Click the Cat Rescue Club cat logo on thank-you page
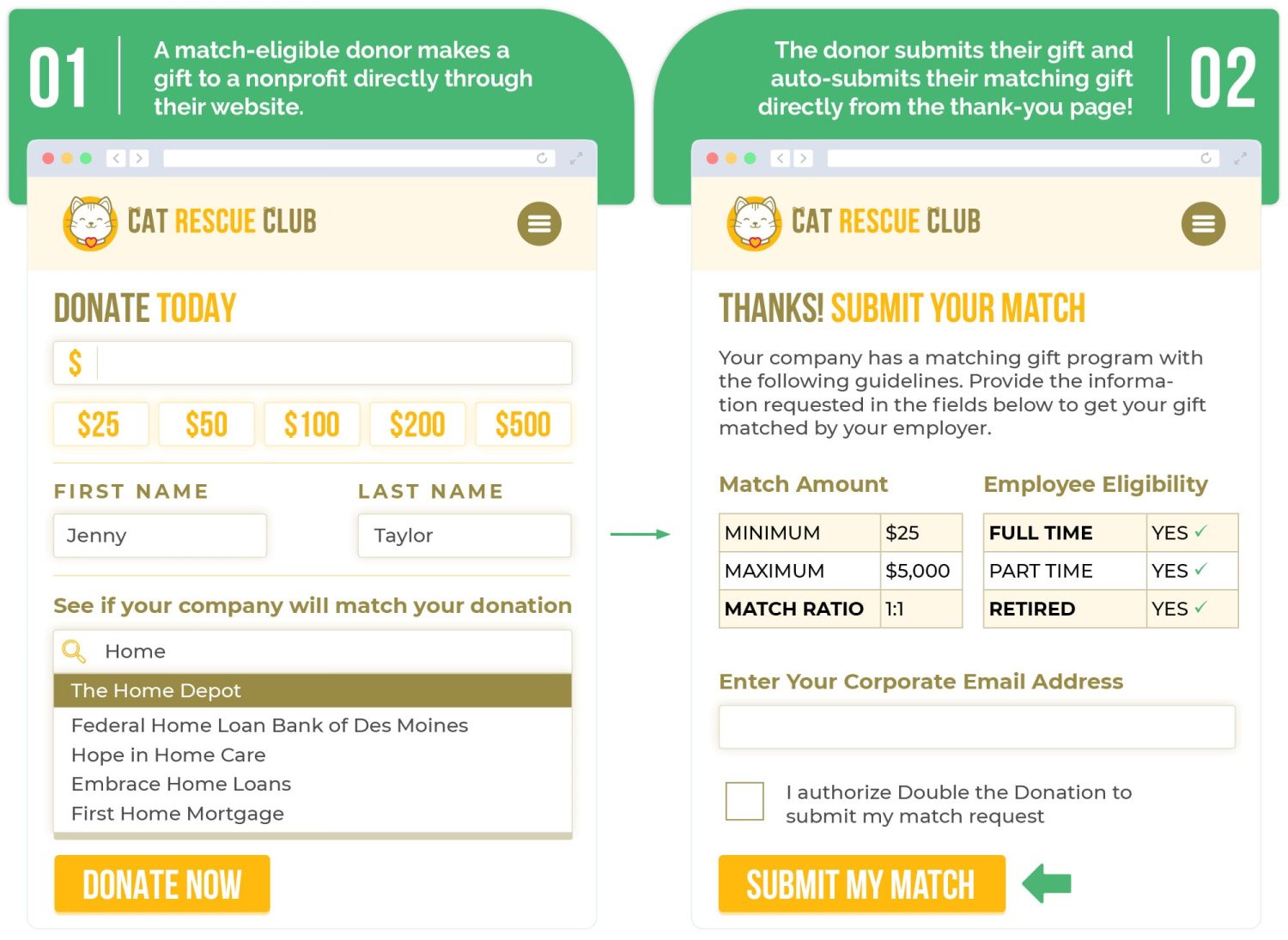 click(753, 222)
